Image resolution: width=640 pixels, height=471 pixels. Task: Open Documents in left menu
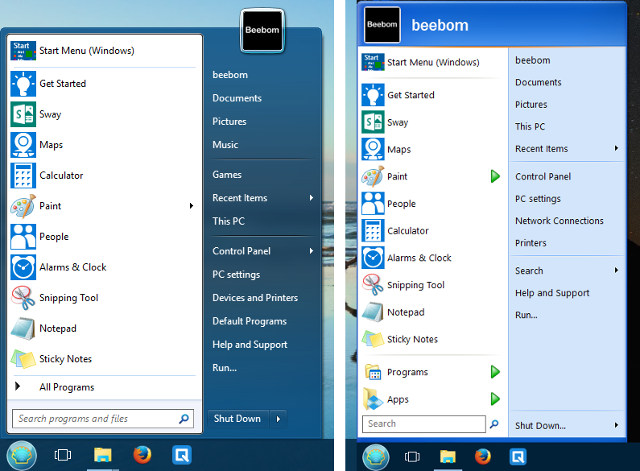[x=237, y=98]
